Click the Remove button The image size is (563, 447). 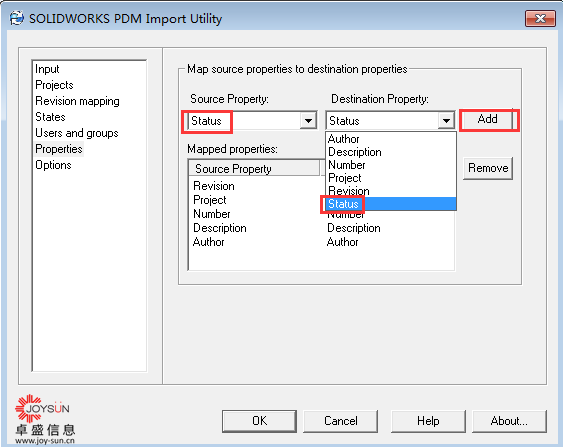click(x=488, y=168)
